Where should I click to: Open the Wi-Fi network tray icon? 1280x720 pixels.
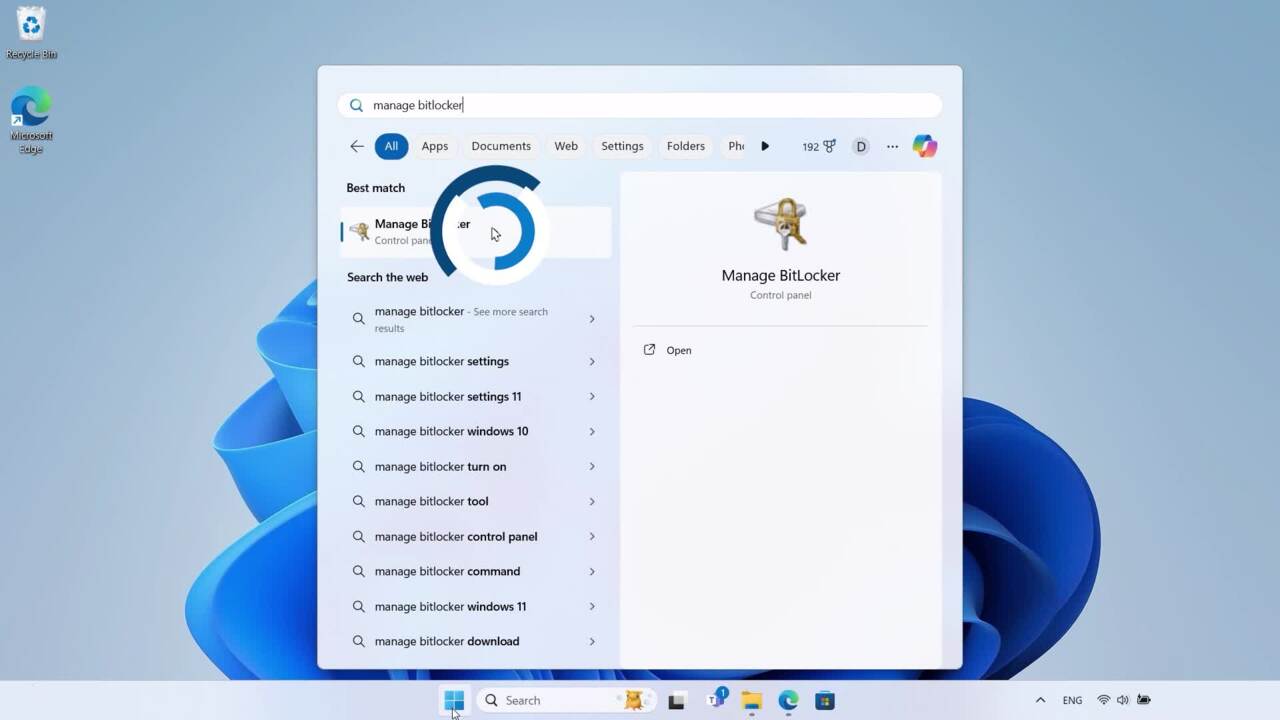tap(1103, 700)
